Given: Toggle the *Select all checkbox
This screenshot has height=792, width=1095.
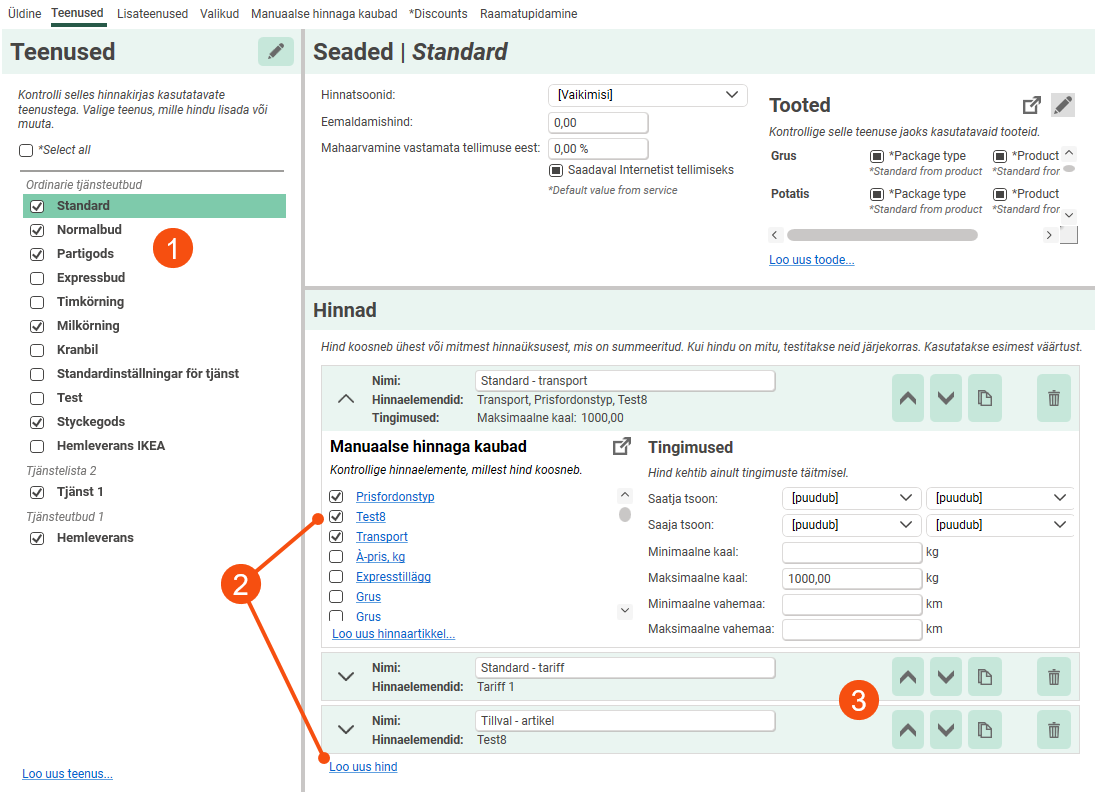Looking at the screenshot, I should (x=26, y=150).
